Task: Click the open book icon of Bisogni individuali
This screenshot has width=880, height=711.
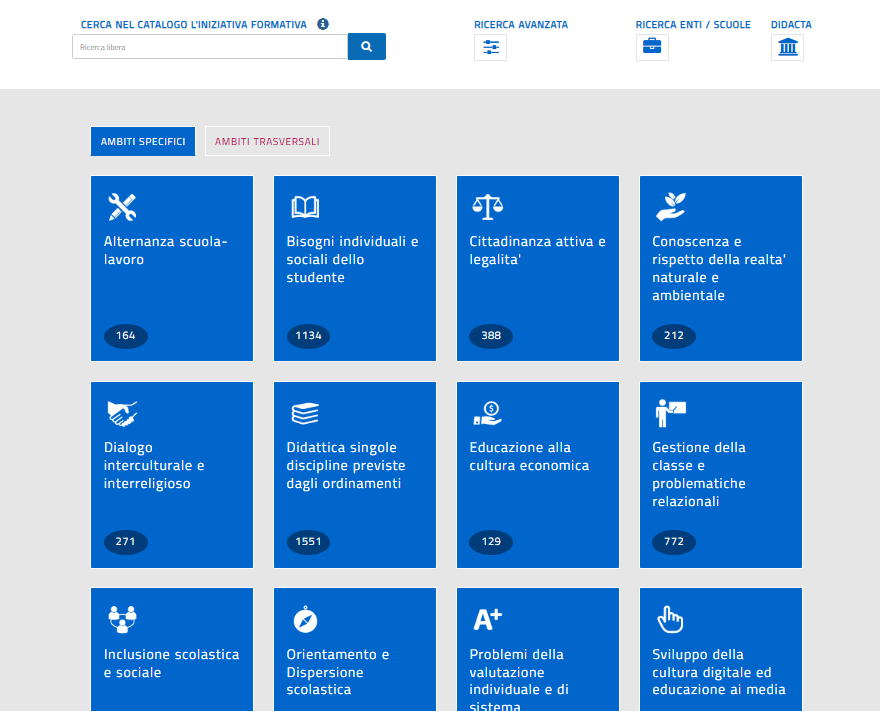Action: 305,207
